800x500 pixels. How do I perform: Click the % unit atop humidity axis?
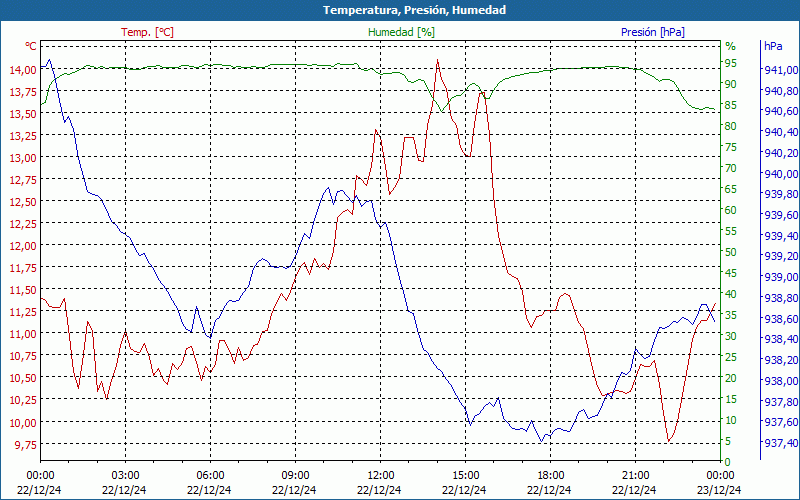coord(731,46)
